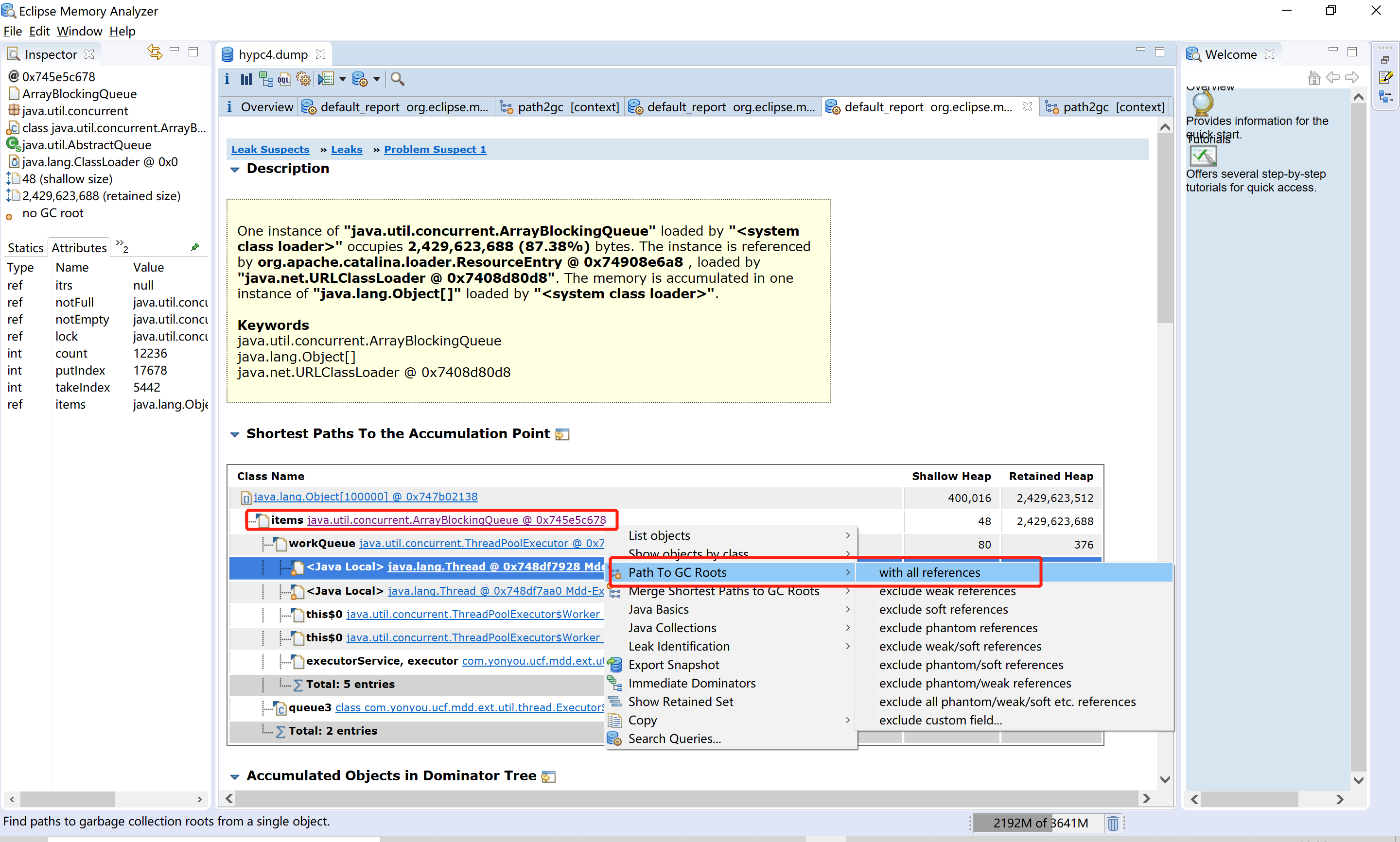The image size is (1400, 842).
Task: Click the report's vertical scrollbar thumb
Action: (1165, 227)
